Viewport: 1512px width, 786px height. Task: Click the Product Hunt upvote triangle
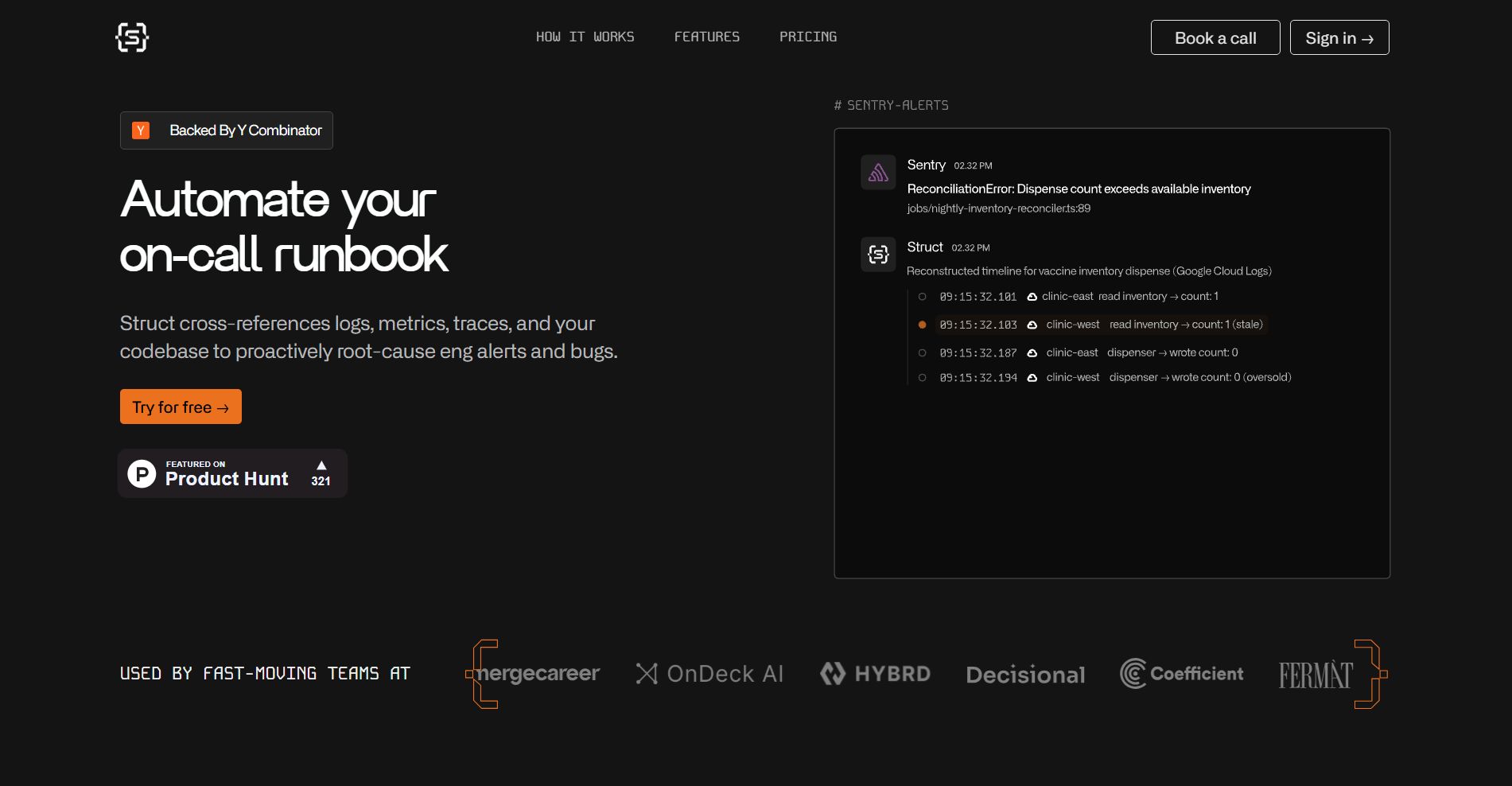[x=321, y=465]
